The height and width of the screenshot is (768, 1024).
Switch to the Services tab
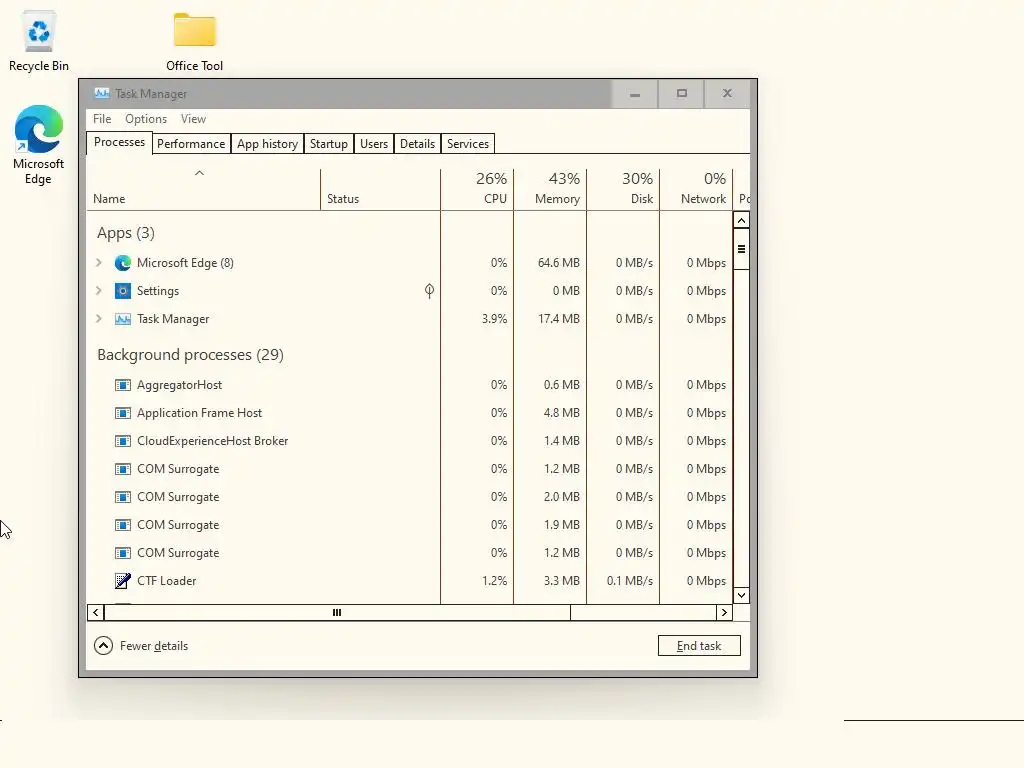tap(468, 144)
